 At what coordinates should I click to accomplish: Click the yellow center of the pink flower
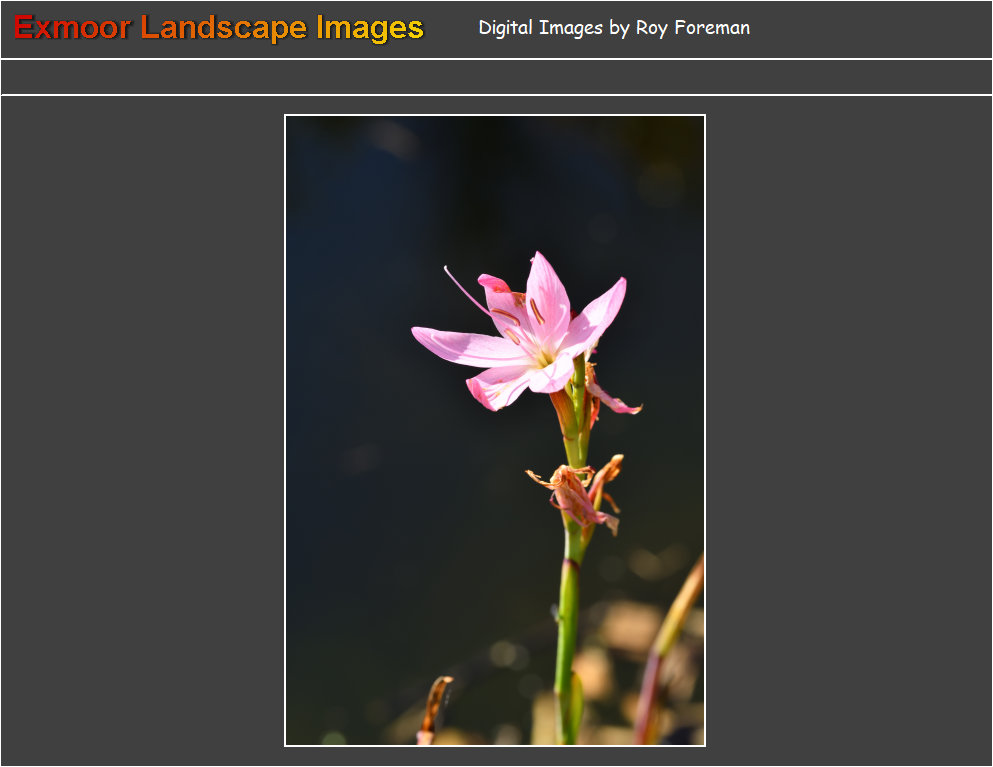pyautogui.click(x=543, y=353)
